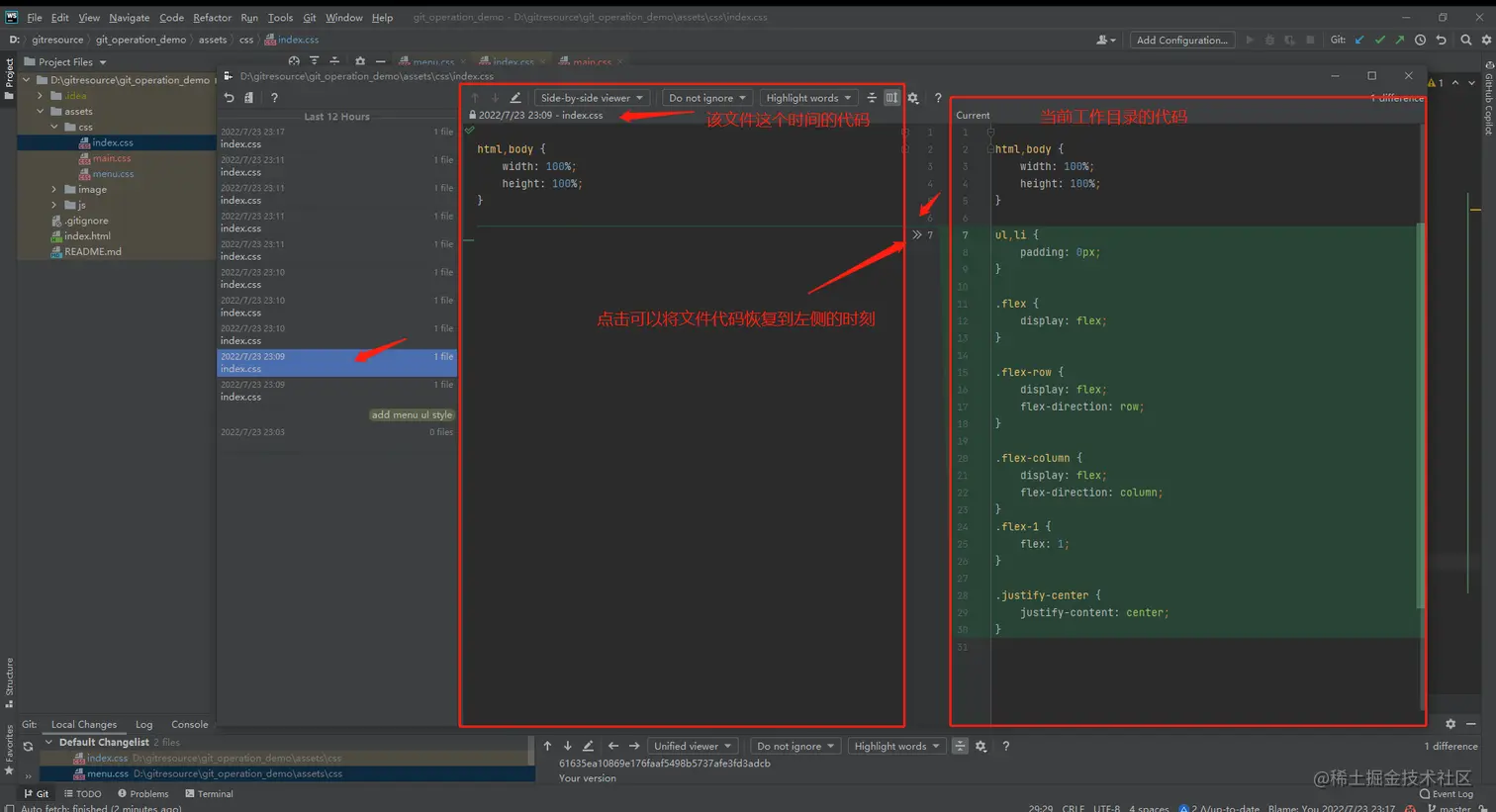Expand the image folder

(54, 190)
